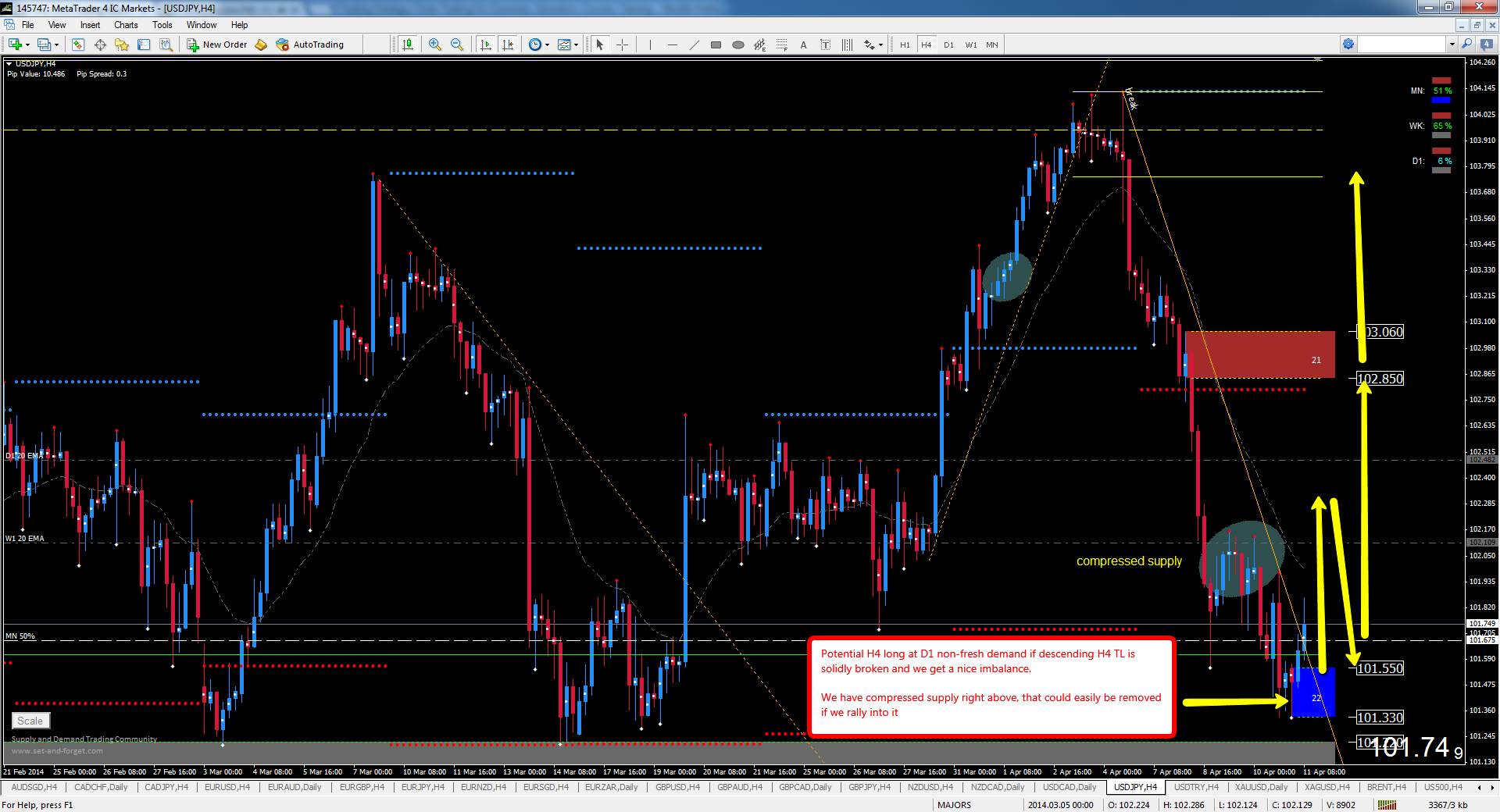The width and height of the screenshot is (1500, 812).
Task: Open the Profiles toolbar icon
Action: click(x=44, y=45)
